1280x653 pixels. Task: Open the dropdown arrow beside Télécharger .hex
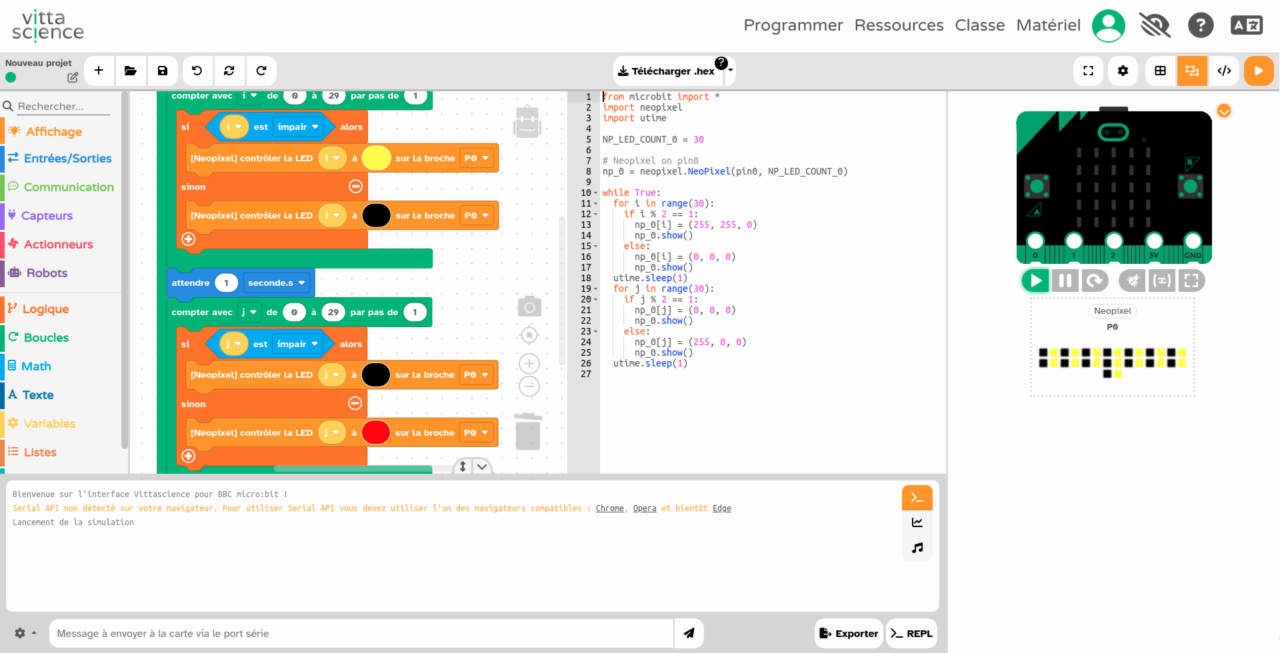730,71
